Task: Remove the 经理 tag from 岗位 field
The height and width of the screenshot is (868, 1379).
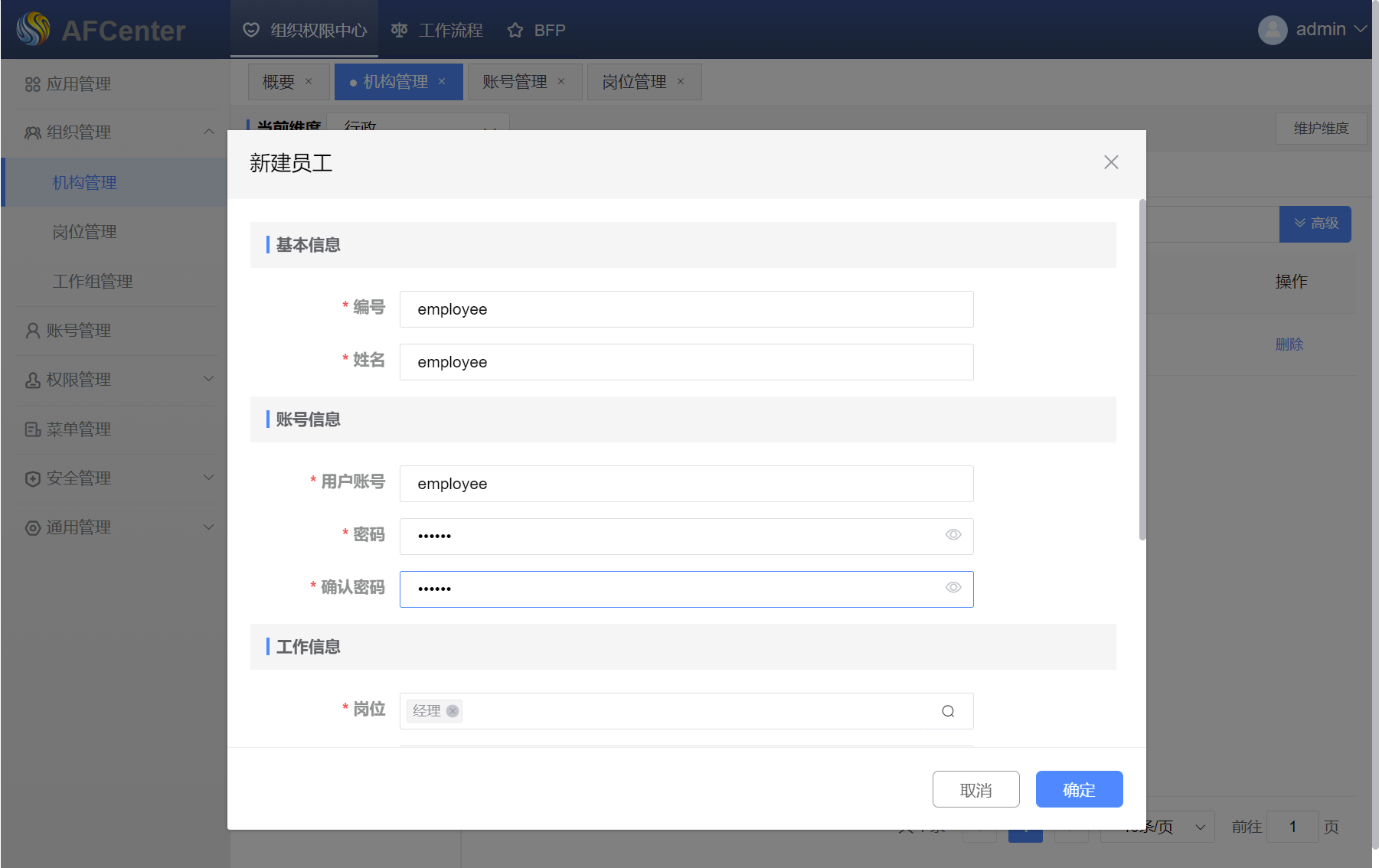Action: tap(453, 711)
